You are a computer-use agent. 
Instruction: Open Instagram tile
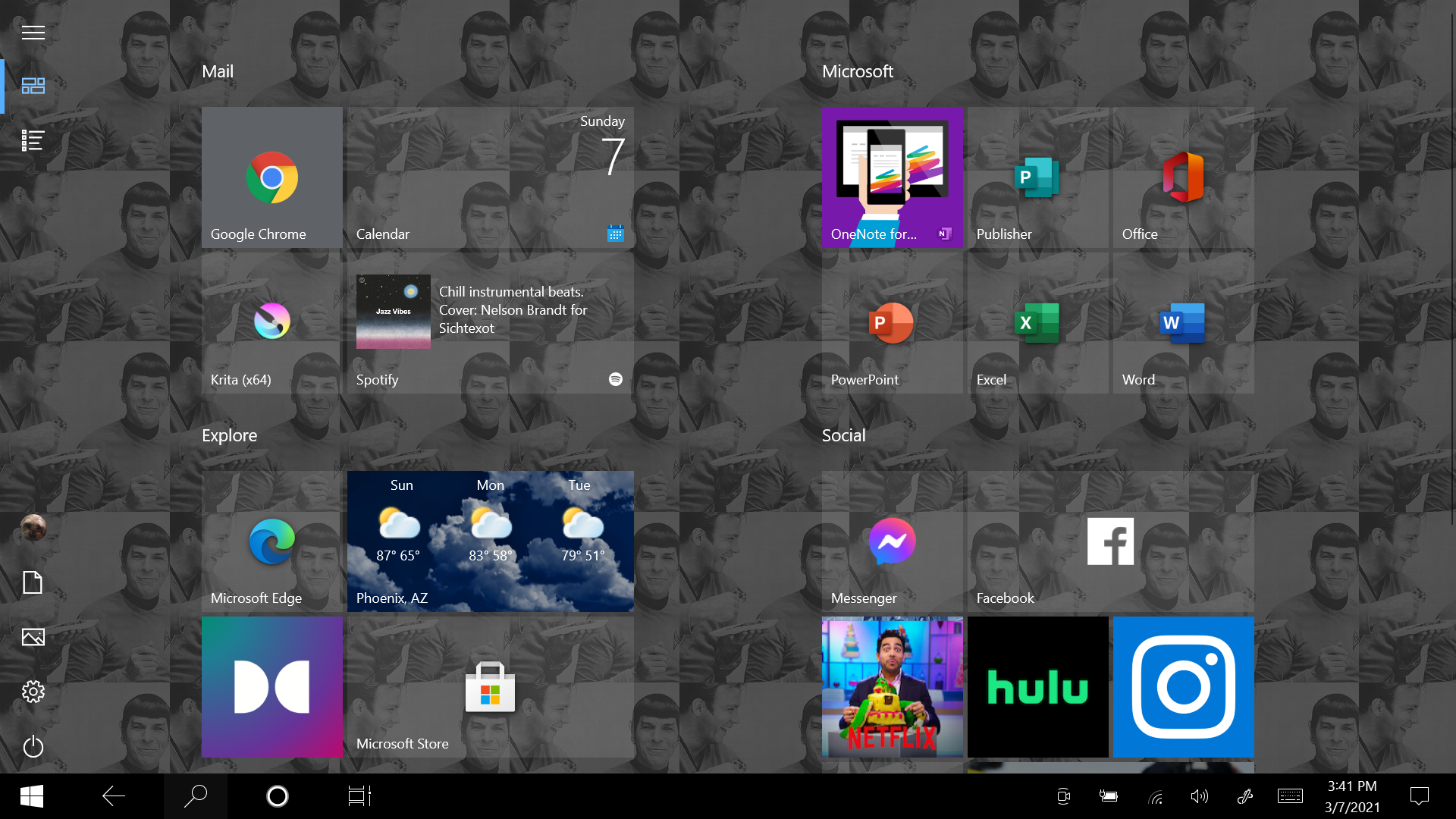[1184, 687]
